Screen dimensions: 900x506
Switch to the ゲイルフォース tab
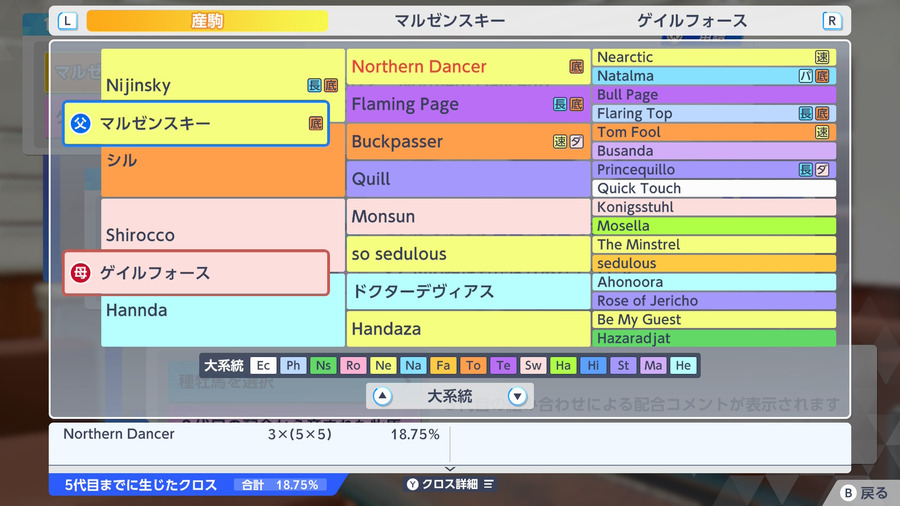(x=692, y=21)
